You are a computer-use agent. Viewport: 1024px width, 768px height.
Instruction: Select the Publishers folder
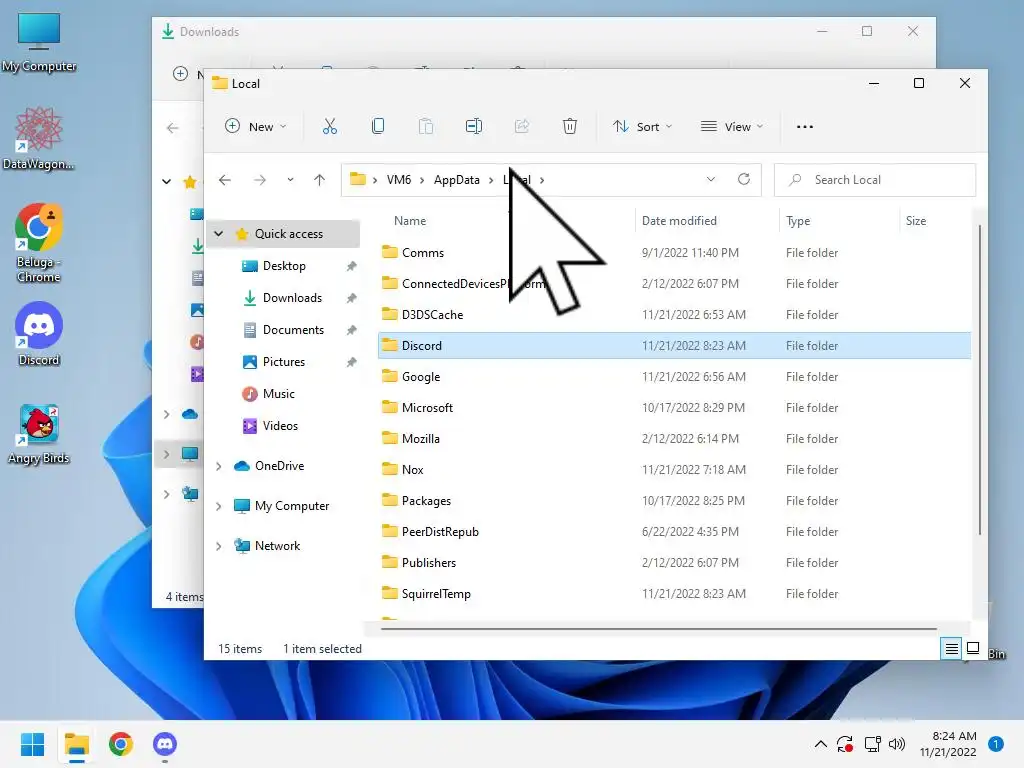(675, 563)
